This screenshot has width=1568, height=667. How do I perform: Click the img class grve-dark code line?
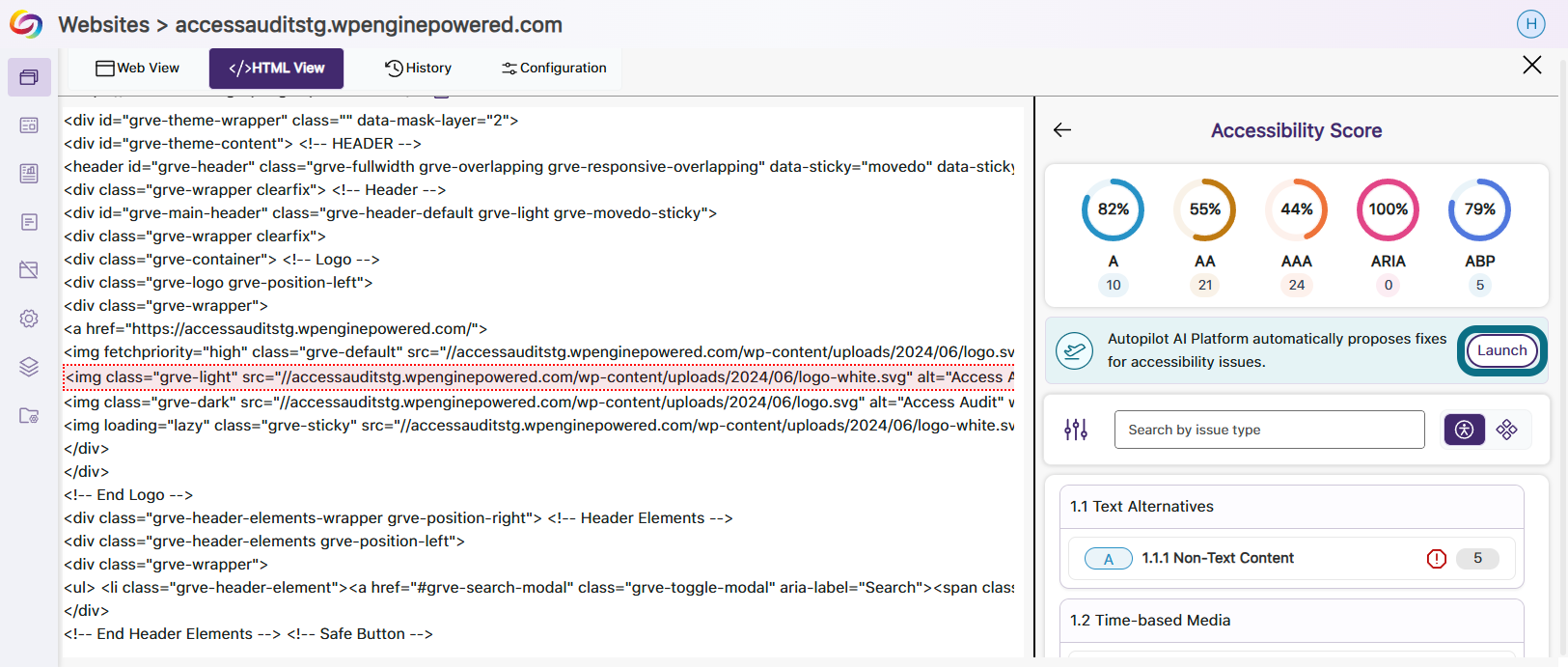pos(539,403)
